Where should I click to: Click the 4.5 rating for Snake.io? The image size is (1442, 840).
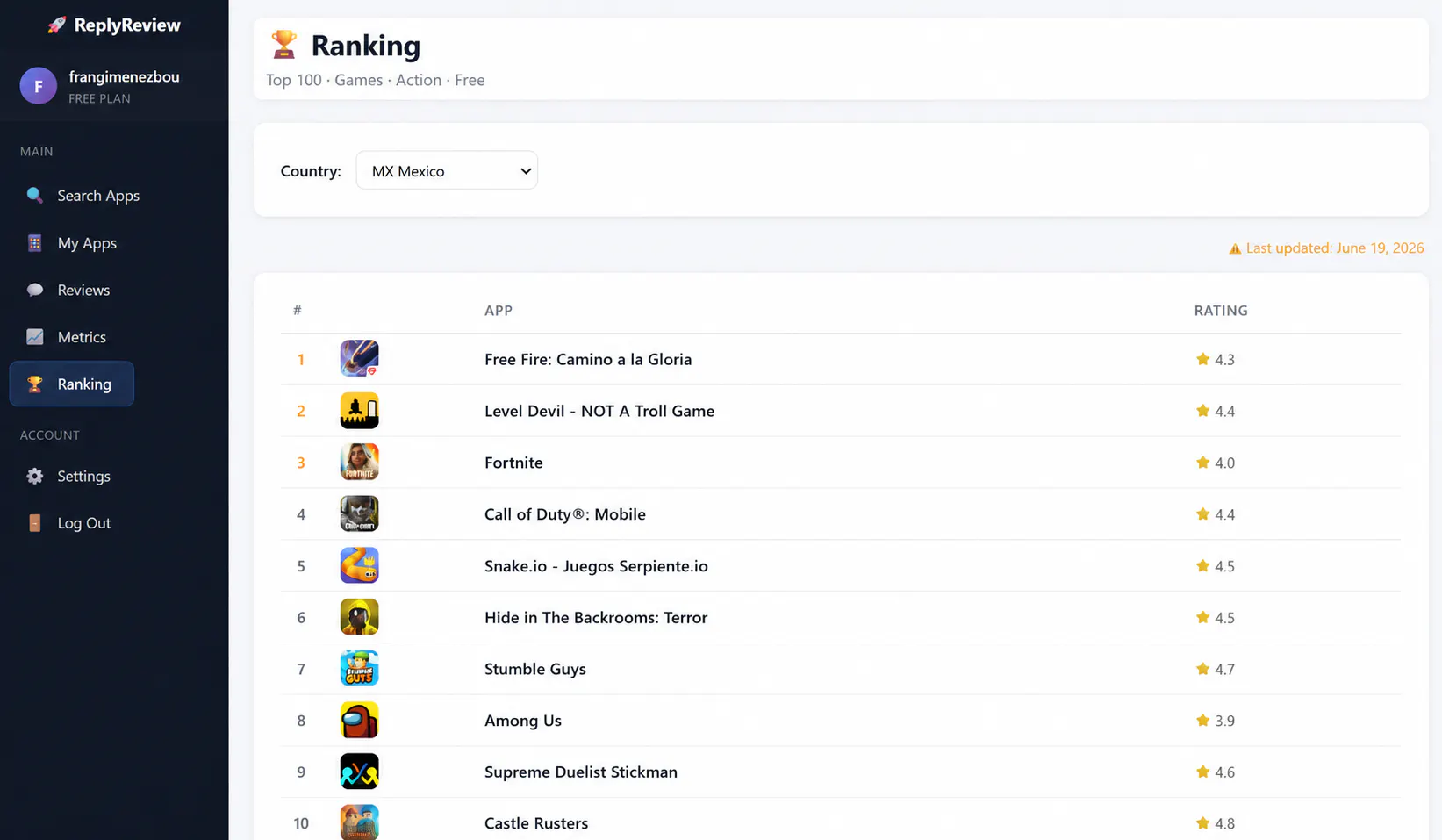pyautogui.click(x=1225, y=566)
